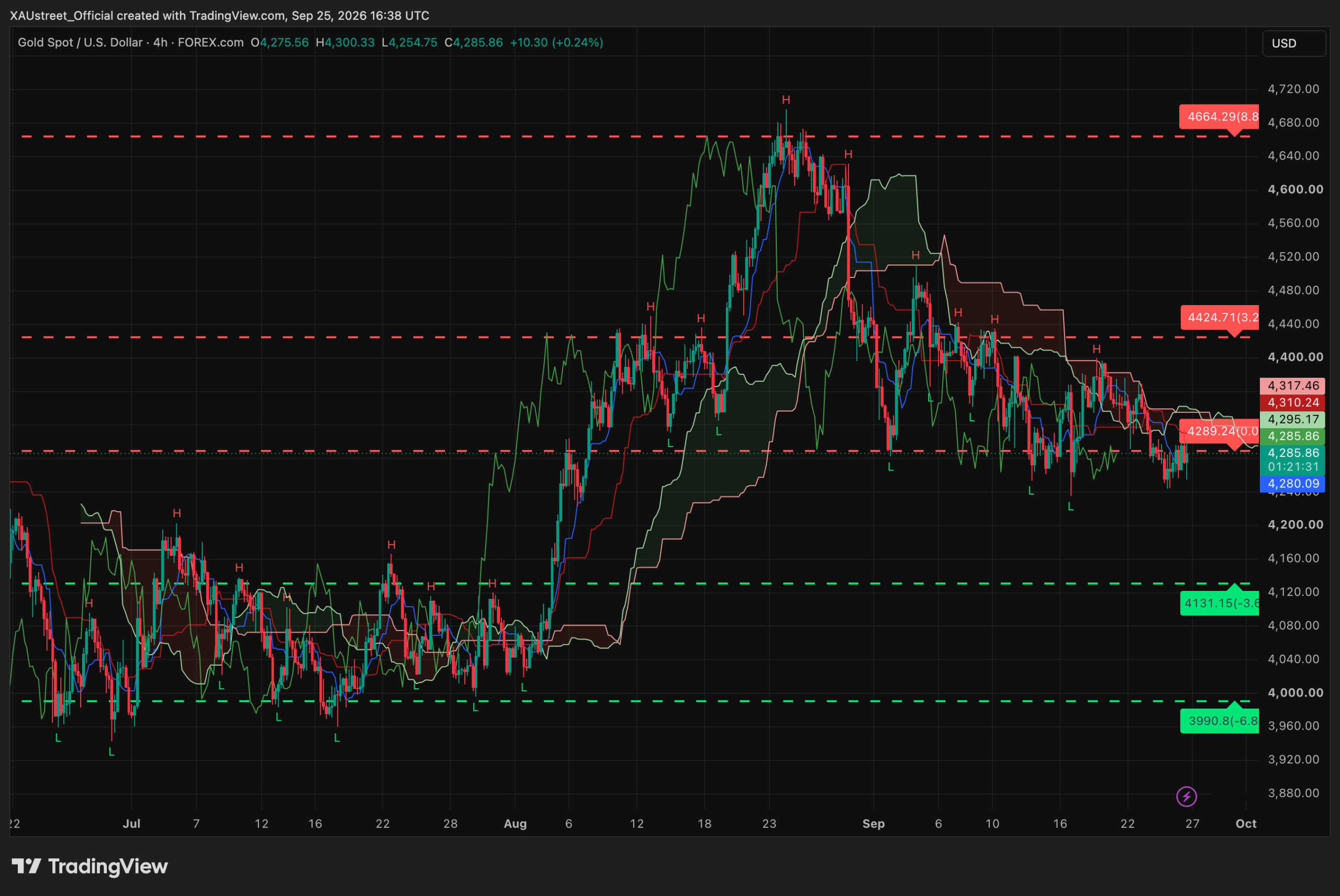
Task: Click the 10 date label on time axis
Action: [x=992, y=823]
